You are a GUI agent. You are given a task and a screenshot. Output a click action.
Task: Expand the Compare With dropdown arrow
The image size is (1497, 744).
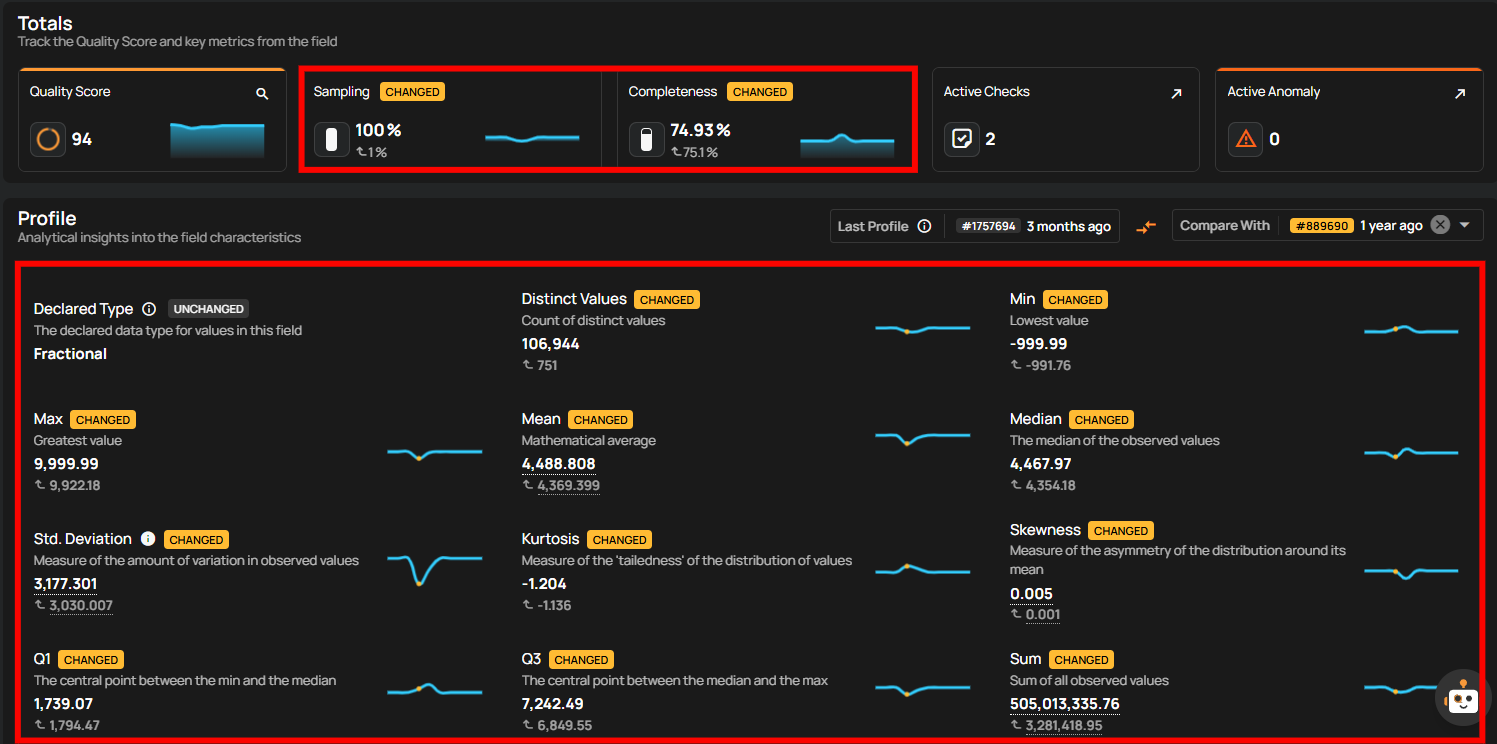(1465, 225)
